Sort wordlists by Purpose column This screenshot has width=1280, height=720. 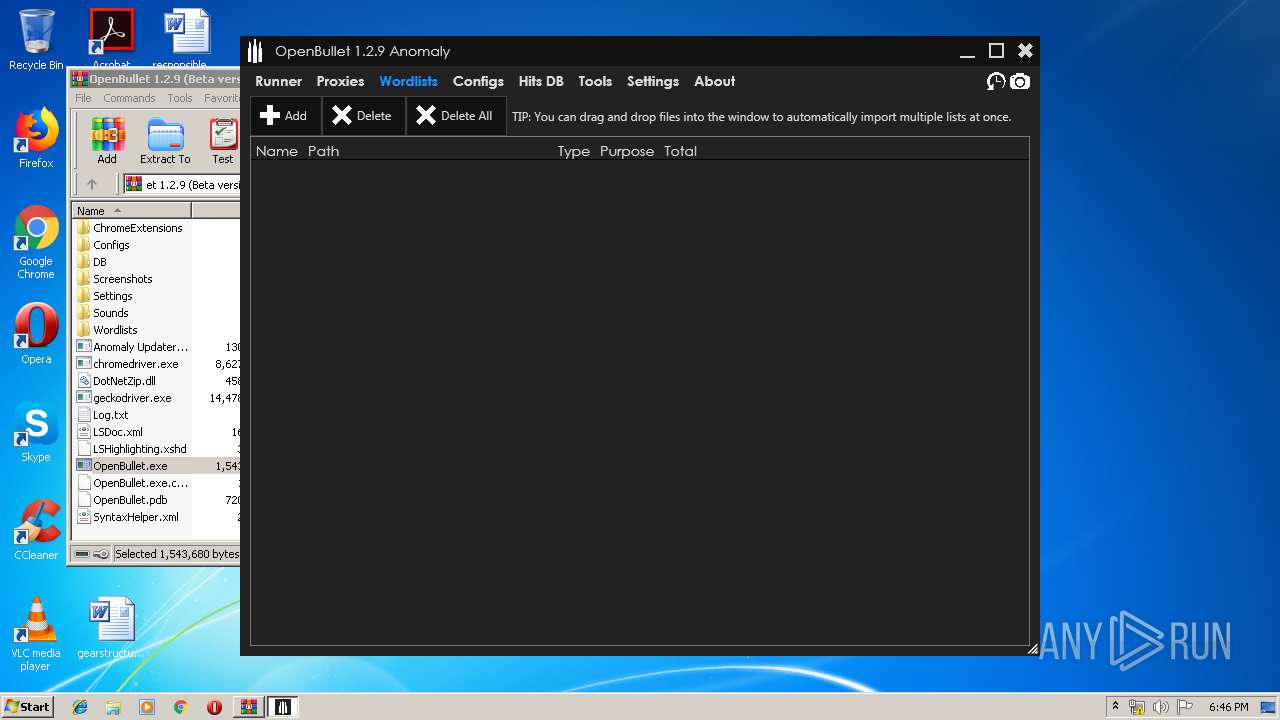point(627,151)
